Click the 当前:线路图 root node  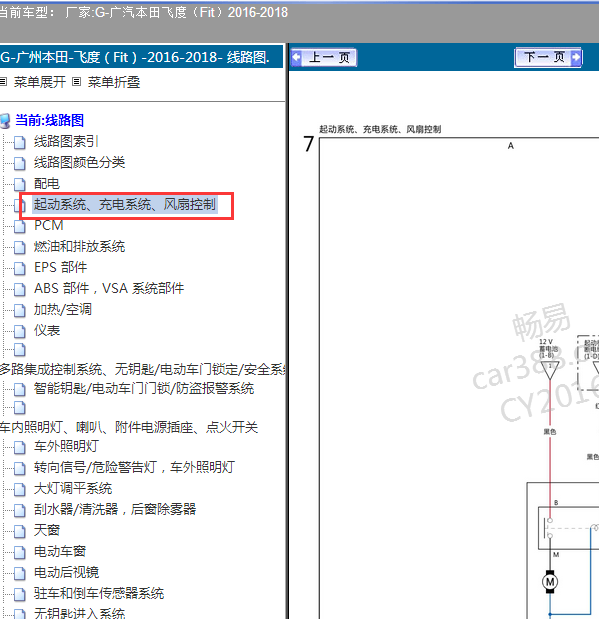[x=49, y=120]
